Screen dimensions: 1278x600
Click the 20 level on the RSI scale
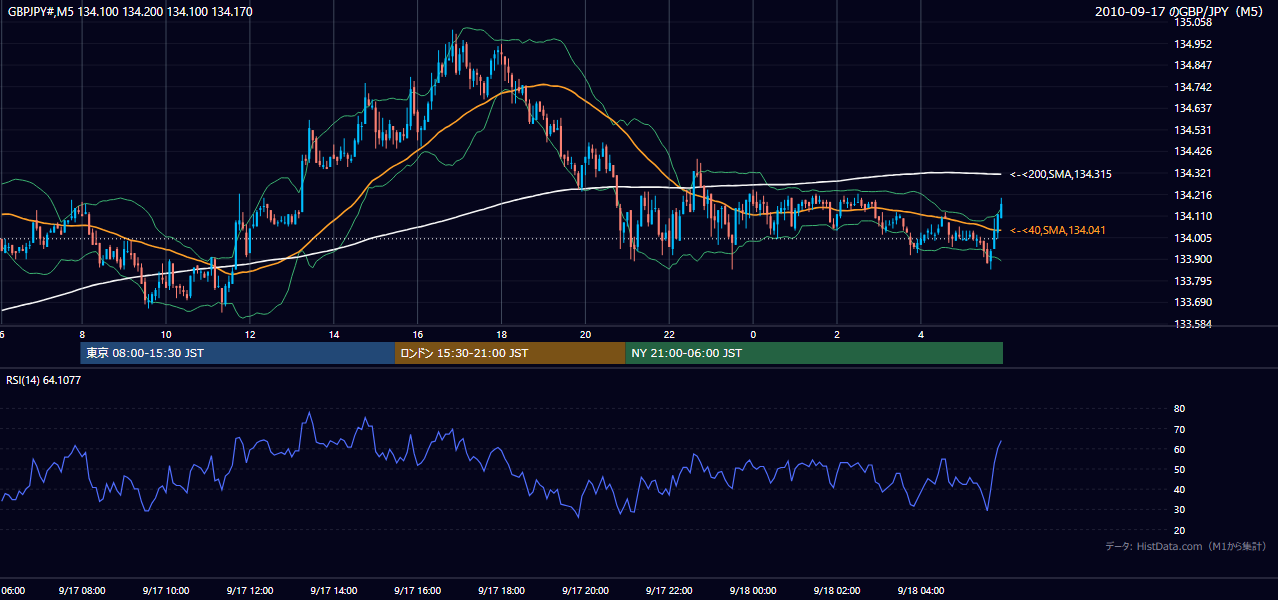(1179, 530)
